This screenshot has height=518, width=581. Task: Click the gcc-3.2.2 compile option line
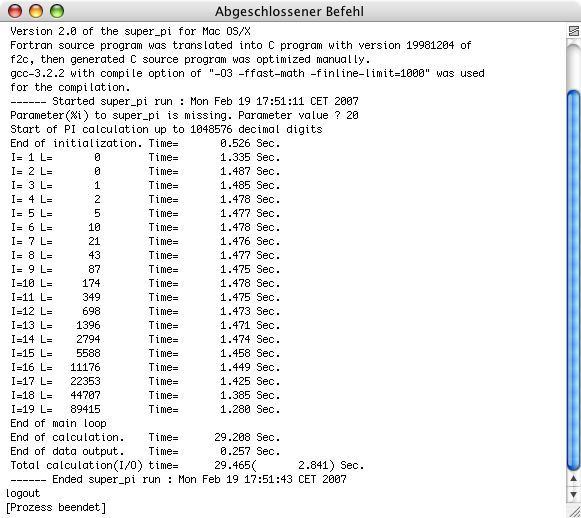pyautogui.click(x=247, y=73)
